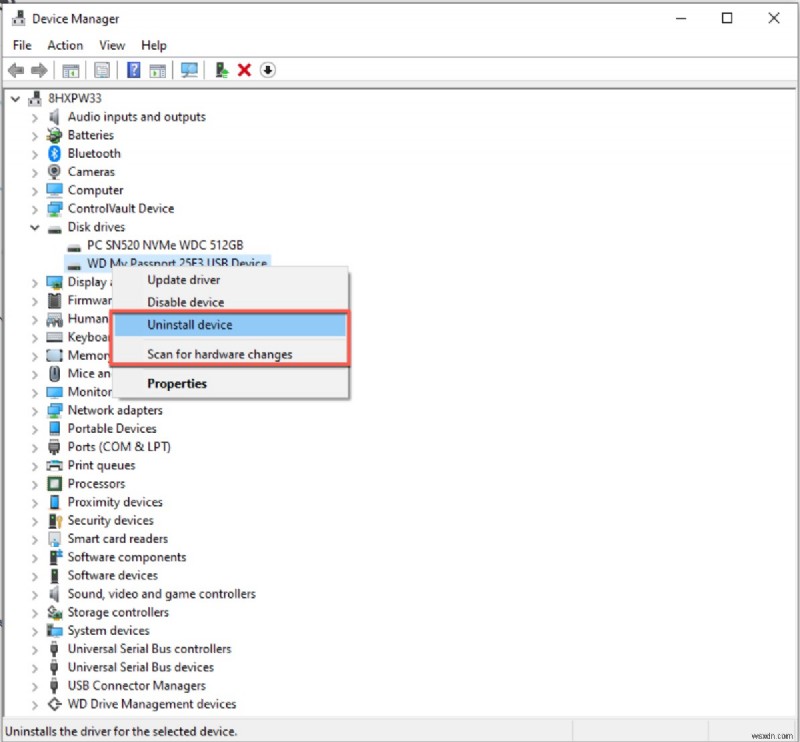This screenshot has height=742, width=800.
Task: Select the Batteries row label
Action: [91, 135]
